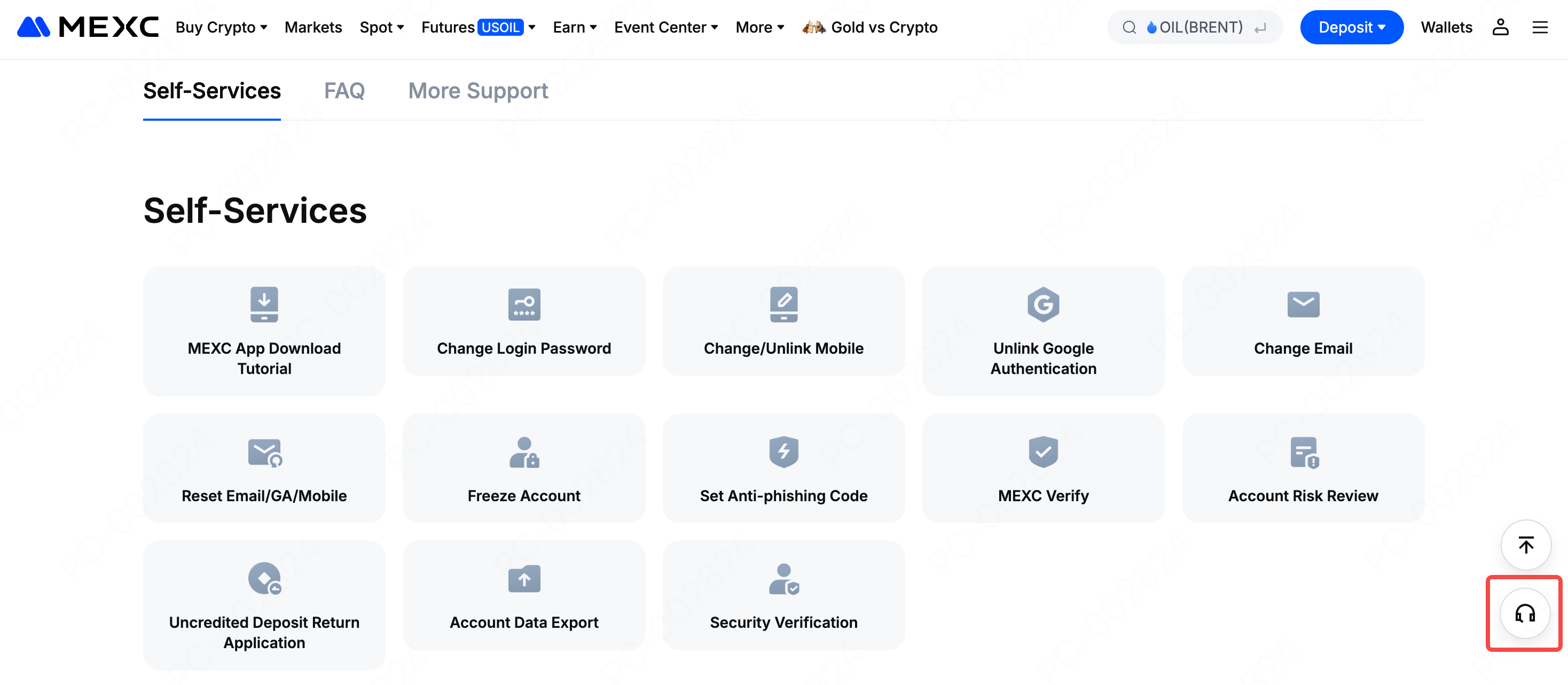Open Change Login Password label
The image size is (1568, 685).
[x=524, y=348]
